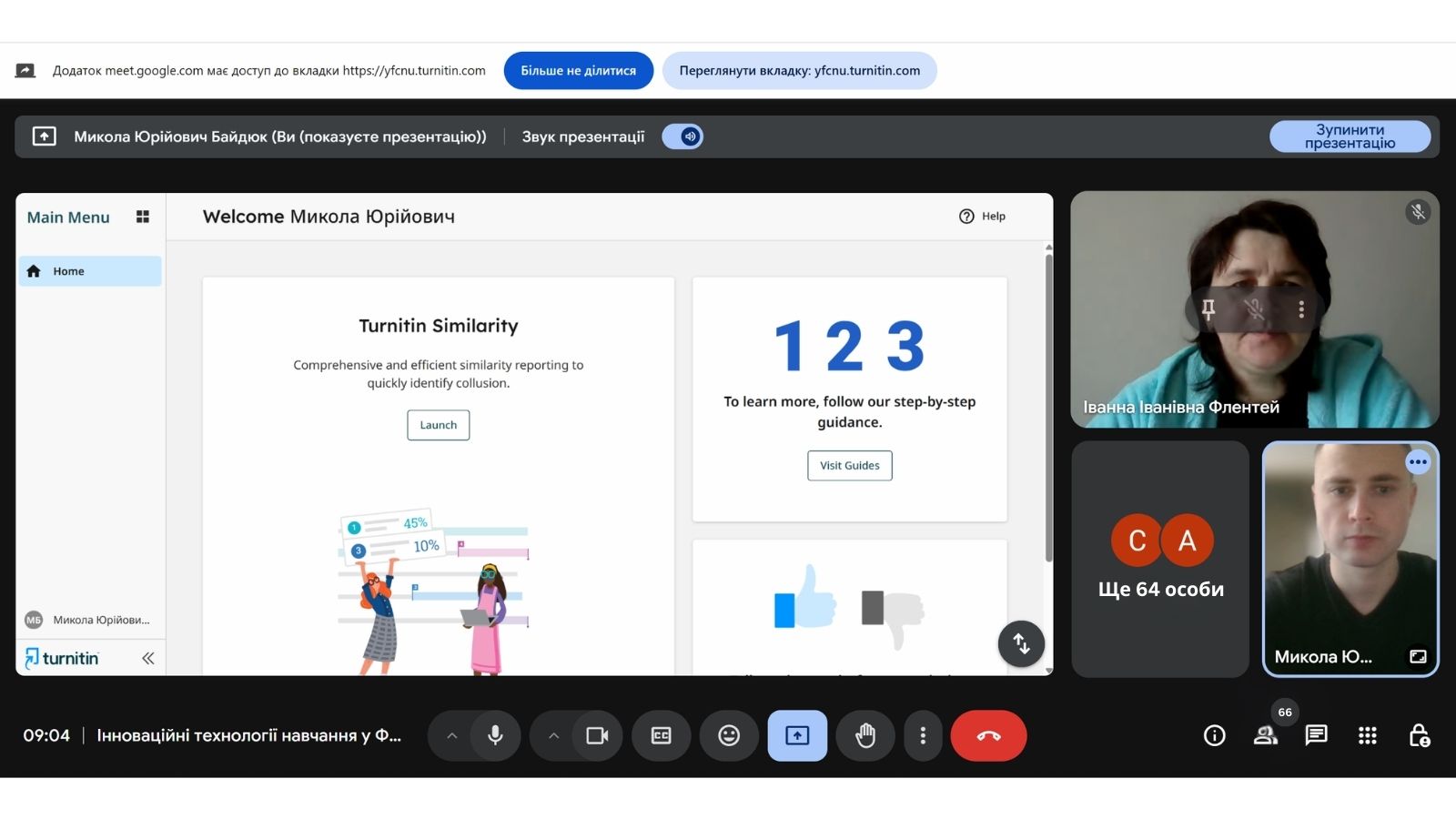Click the shared tab icon in notification bar

[x=25, y=70]
